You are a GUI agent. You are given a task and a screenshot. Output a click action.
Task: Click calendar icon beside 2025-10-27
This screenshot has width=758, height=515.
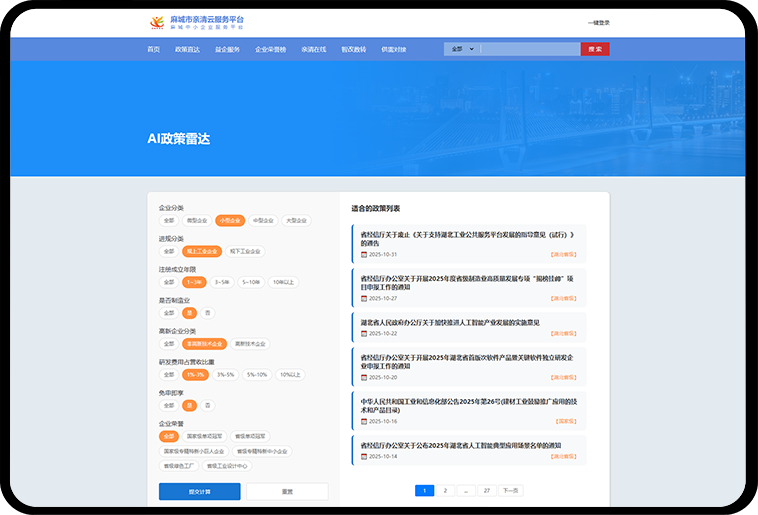point(364,298)
